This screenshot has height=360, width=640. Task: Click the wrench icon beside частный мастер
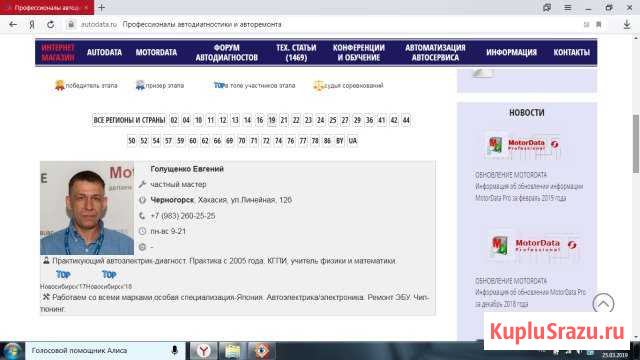(142, 184)
